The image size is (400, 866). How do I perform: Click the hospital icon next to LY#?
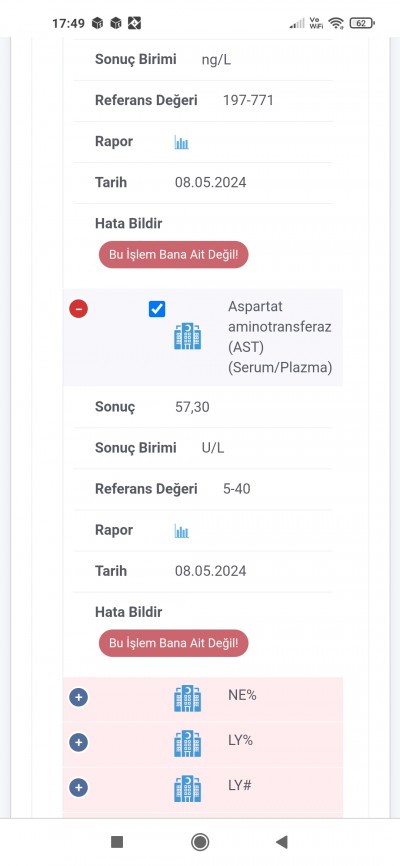tap(187, 789)
